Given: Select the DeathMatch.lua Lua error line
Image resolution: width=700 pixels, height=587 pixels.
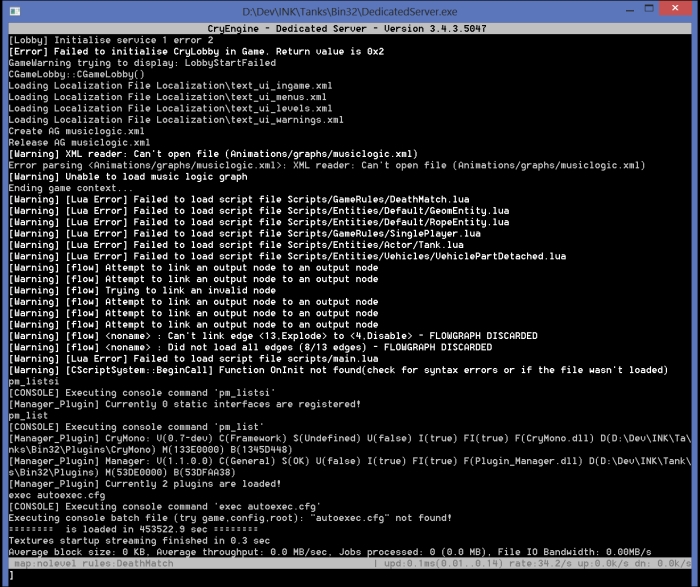Looking at the screenshot, I should (x=239, y=200).
